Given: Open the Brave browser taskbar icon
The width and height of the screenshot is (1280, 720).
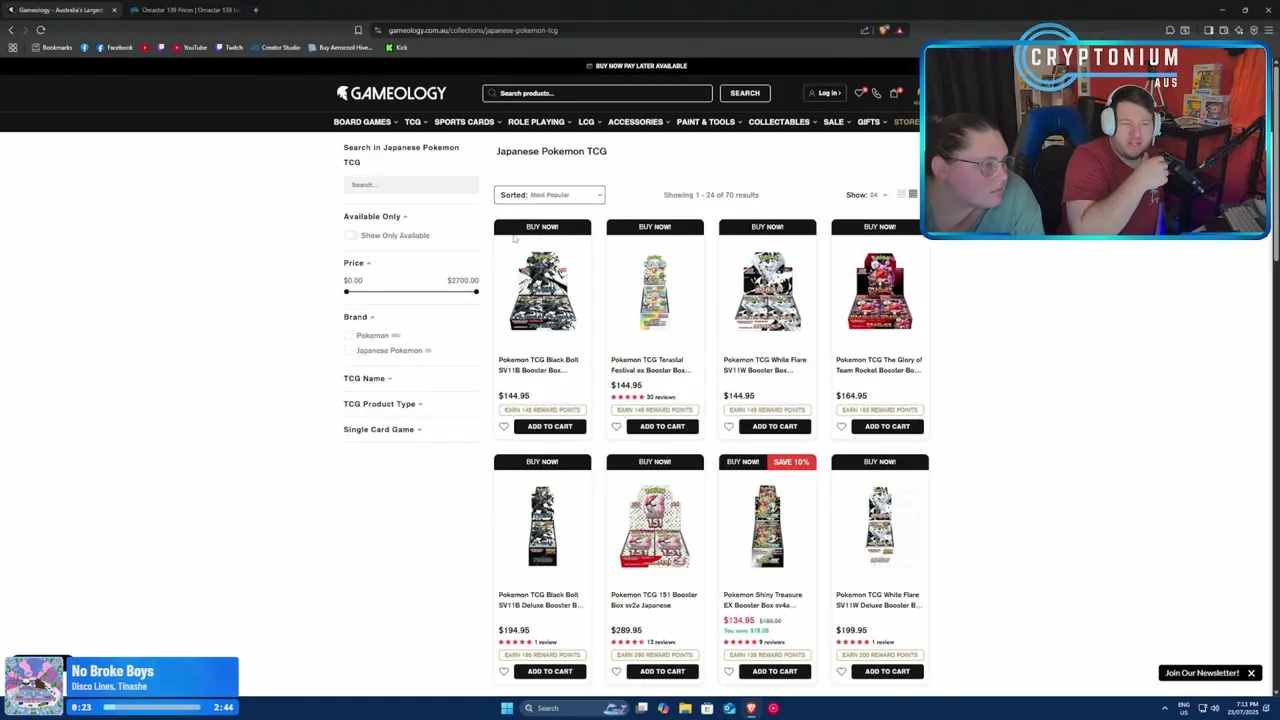Looking at the screenshot, I should tap(751, 708).
